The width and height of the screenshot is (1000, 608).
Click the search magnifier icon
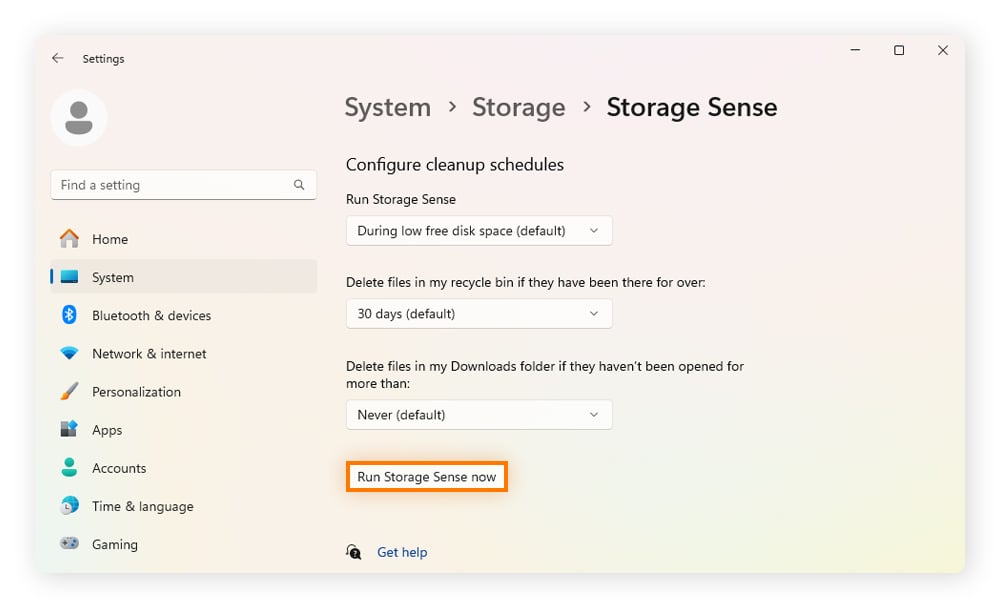click(x=299, y=185)
